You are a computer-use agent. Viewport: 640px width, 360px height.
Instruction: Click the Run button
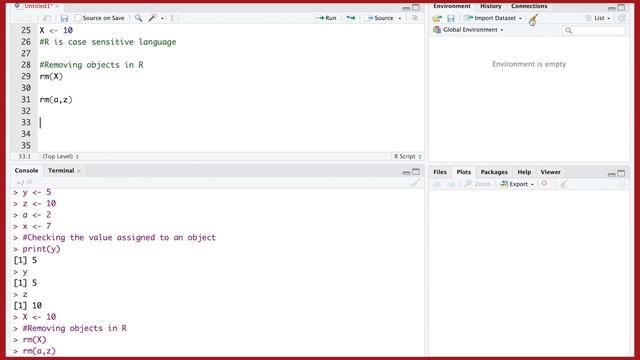tap(326, 18)
